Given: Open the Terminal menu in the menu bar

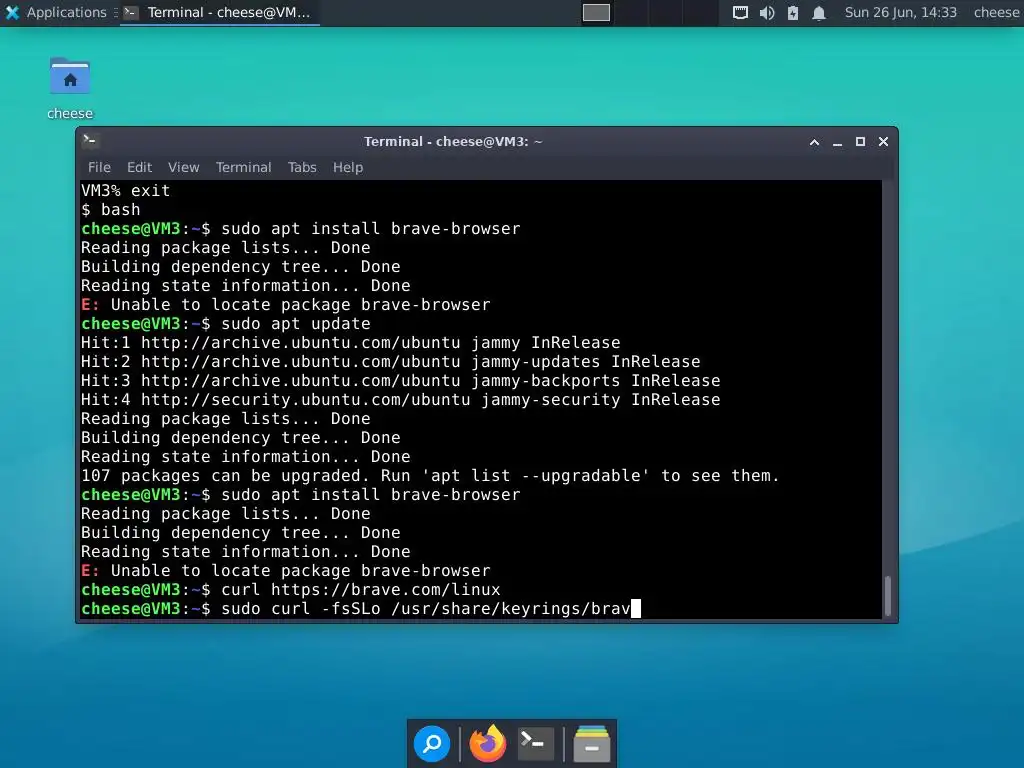Looking at the screenshot, I should (x=244, y=167).
